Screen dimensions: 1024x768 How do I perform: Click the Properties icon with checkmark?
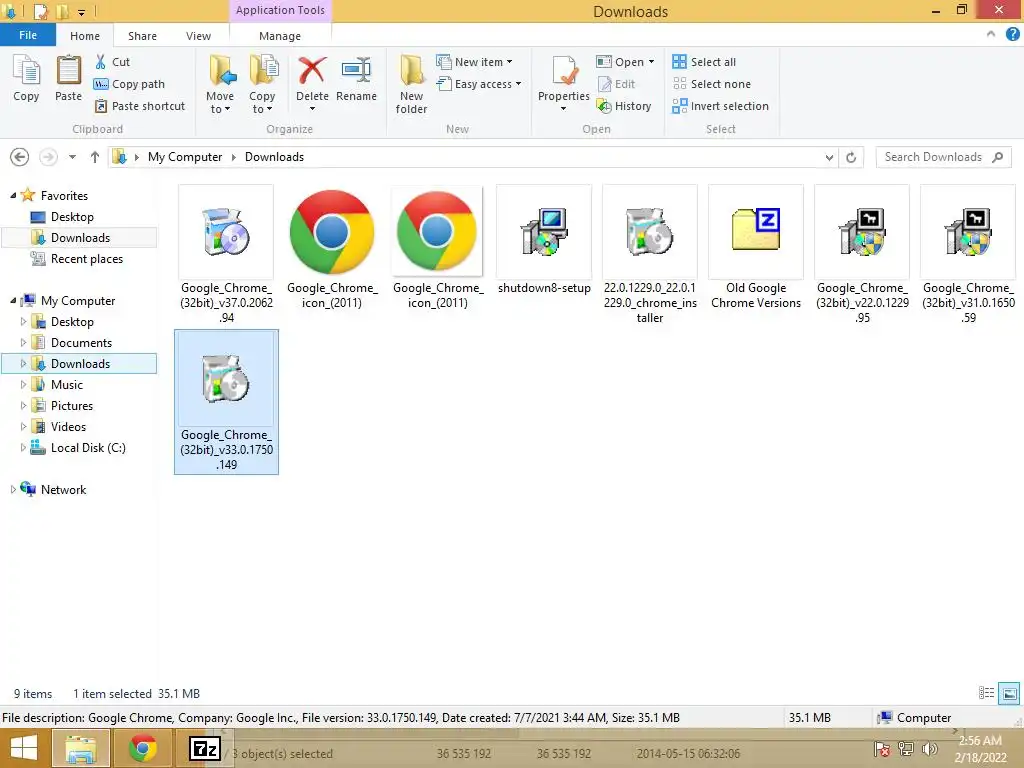(564, 71)
